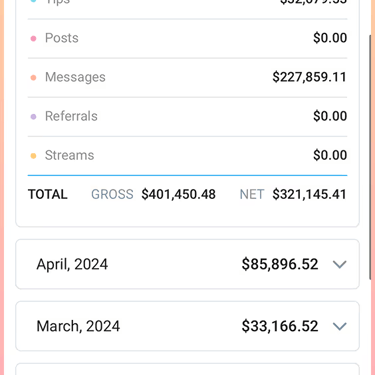Click the GROSS total $401,450.48
The width and height of the screenshot is (375, 375).
178,194
